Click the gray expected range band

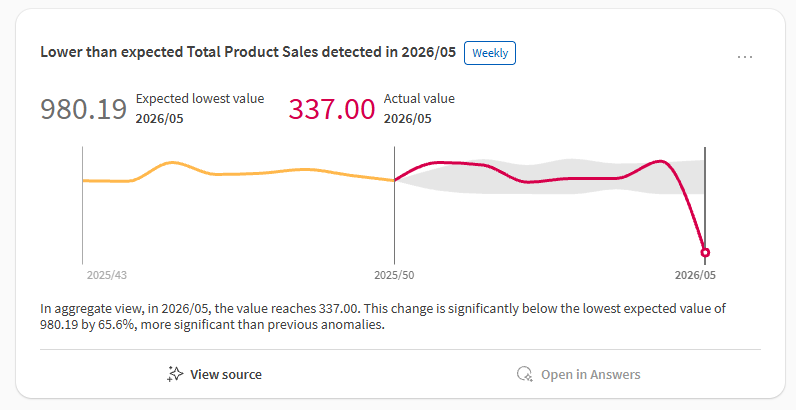point(600,166)
